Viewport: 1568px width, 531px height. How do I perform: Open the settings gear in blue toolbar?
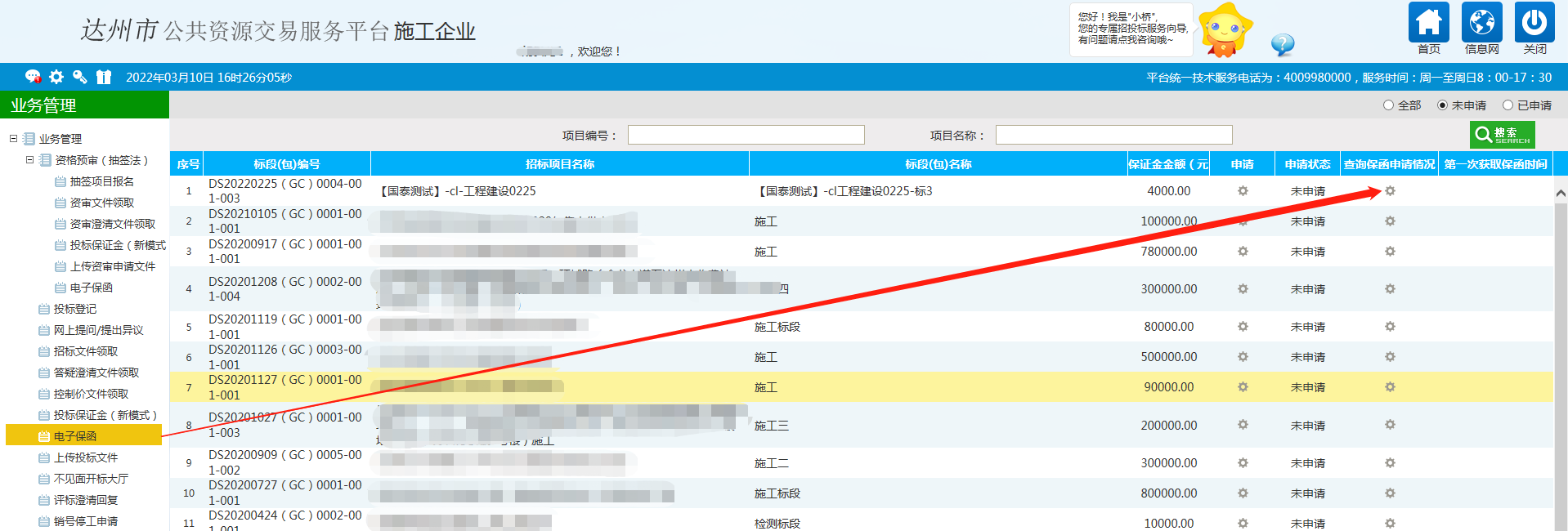coord(56,77)
